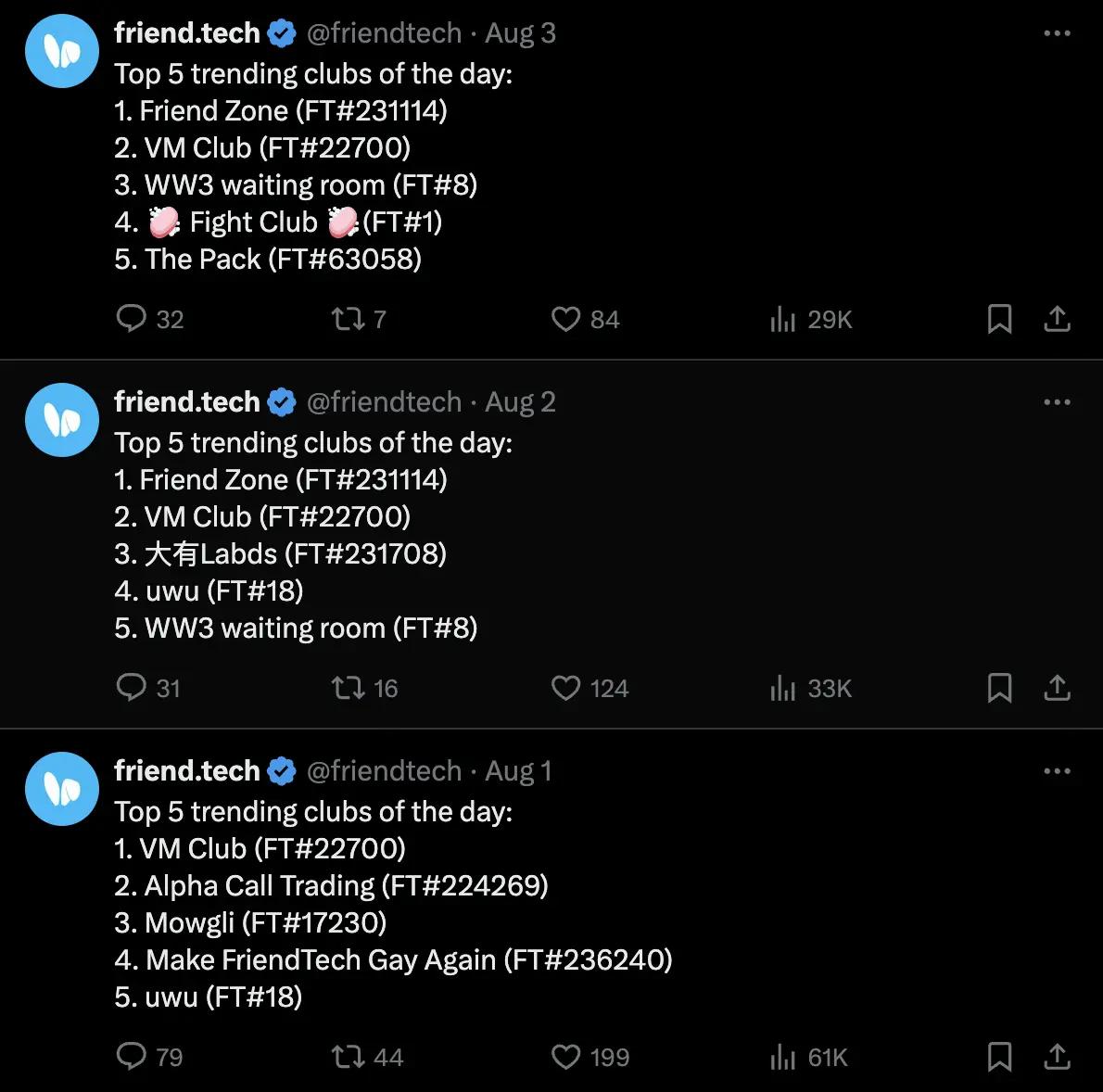Retweet the Aug 2 post with 16 reposts
1103x1092 pixels.
pyautogui.click(x=349, y=688)
